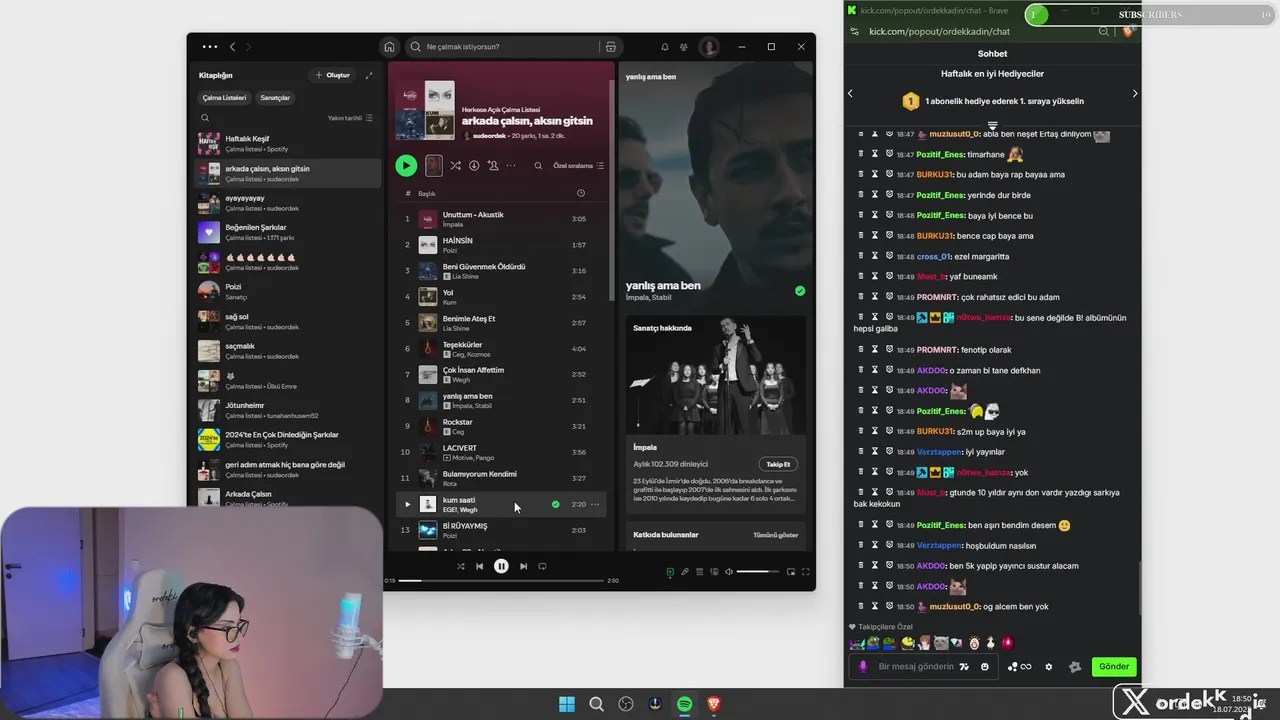Open the 'Yakın tarihli' sort dropdown
This screenshot has width=1280, height=720.
350,118
